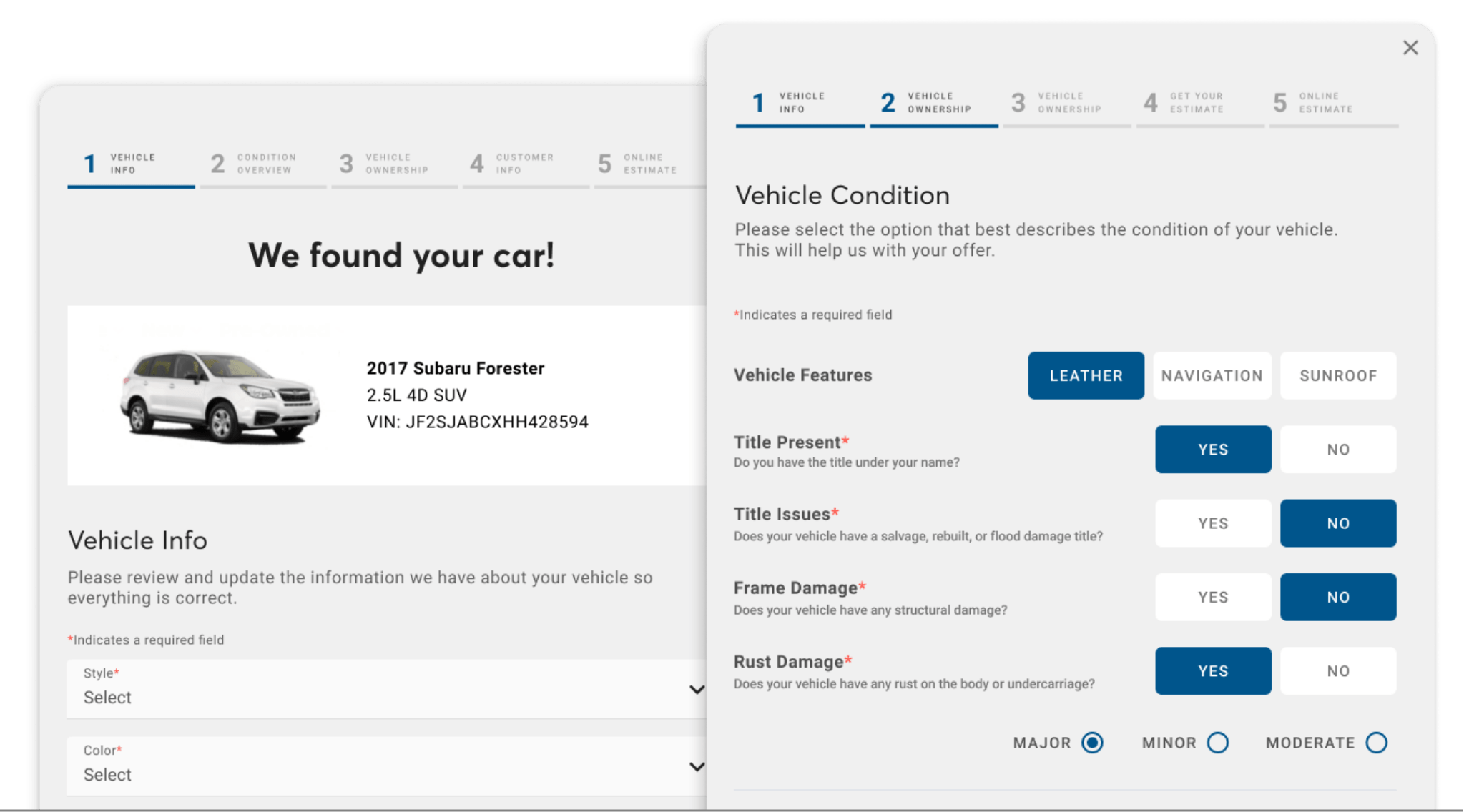Choose No for Title Present
Viewport: 1474px width, 812px height.
coord(1337,450)
